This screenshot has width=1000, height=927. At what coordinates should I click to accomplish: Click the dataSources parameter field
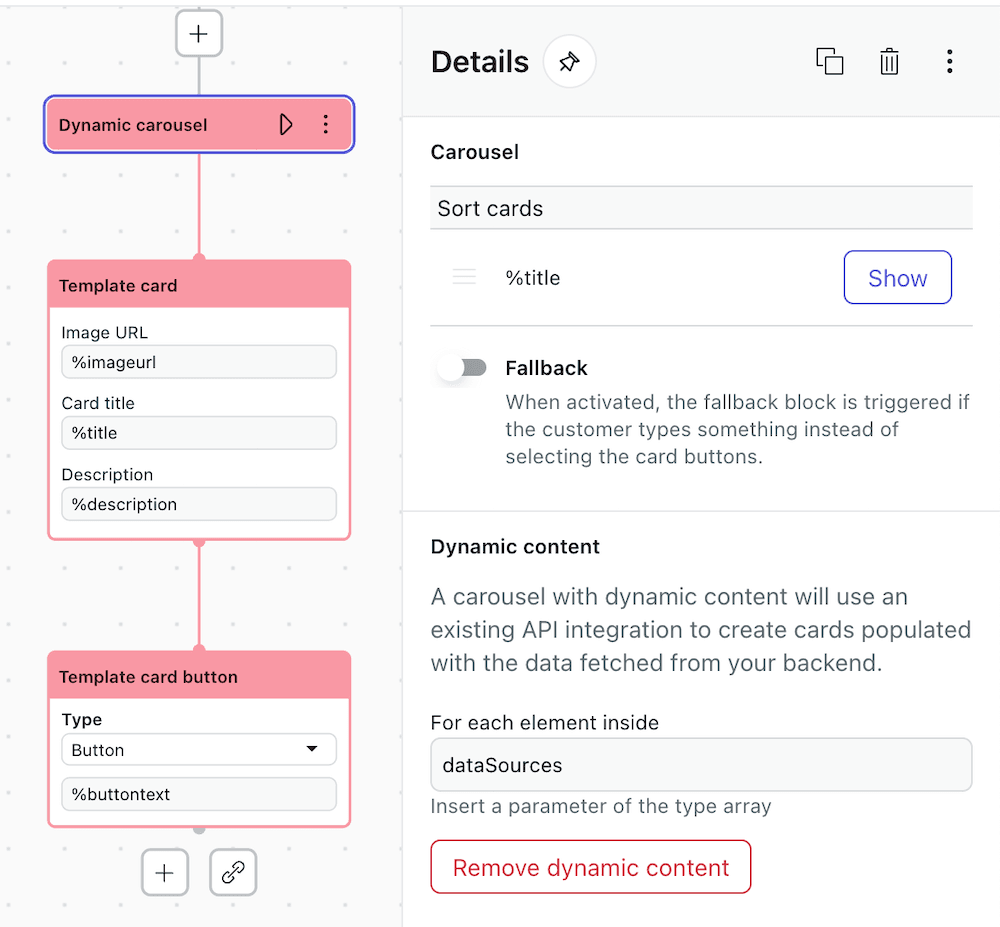(700, 764)
